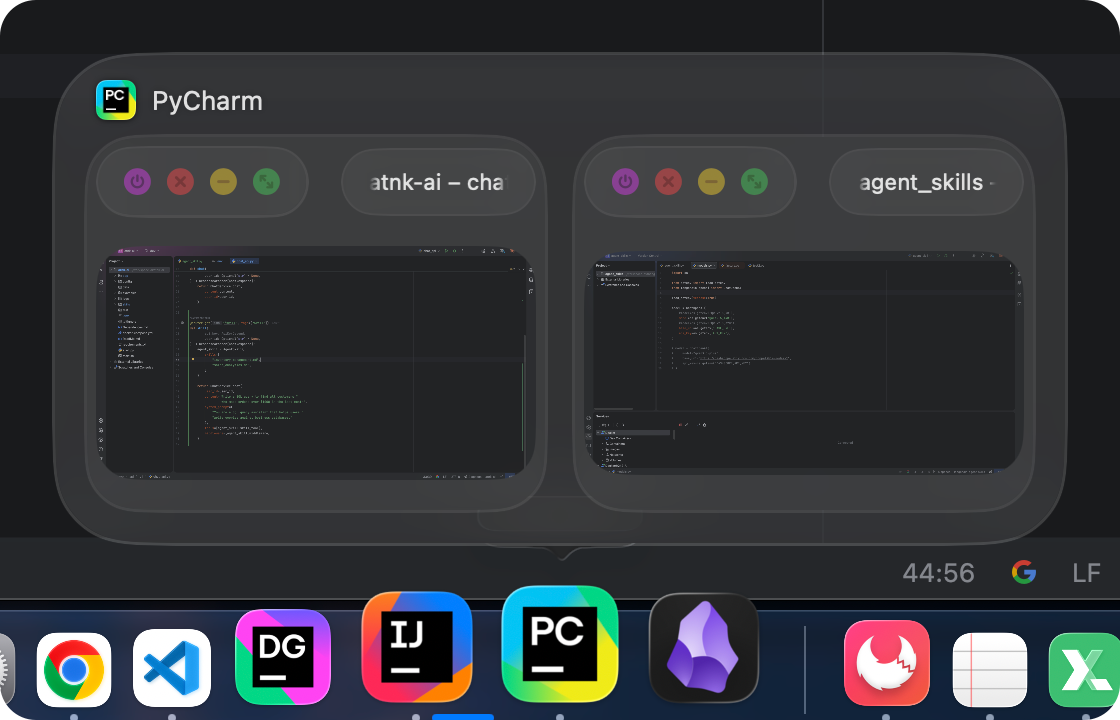This screenshot has height=720, width=1120.
Task: Select the atnk-ai window preview thumbnail
Action: point(316,360)
